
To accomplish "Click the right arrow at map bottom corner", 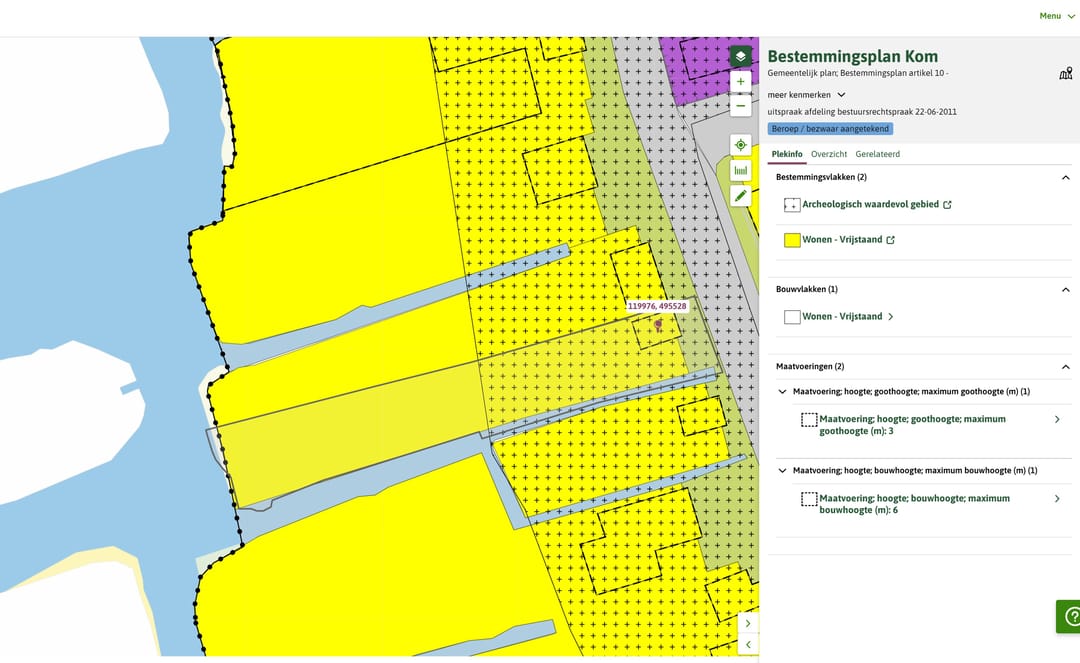I will click(748, 623).
